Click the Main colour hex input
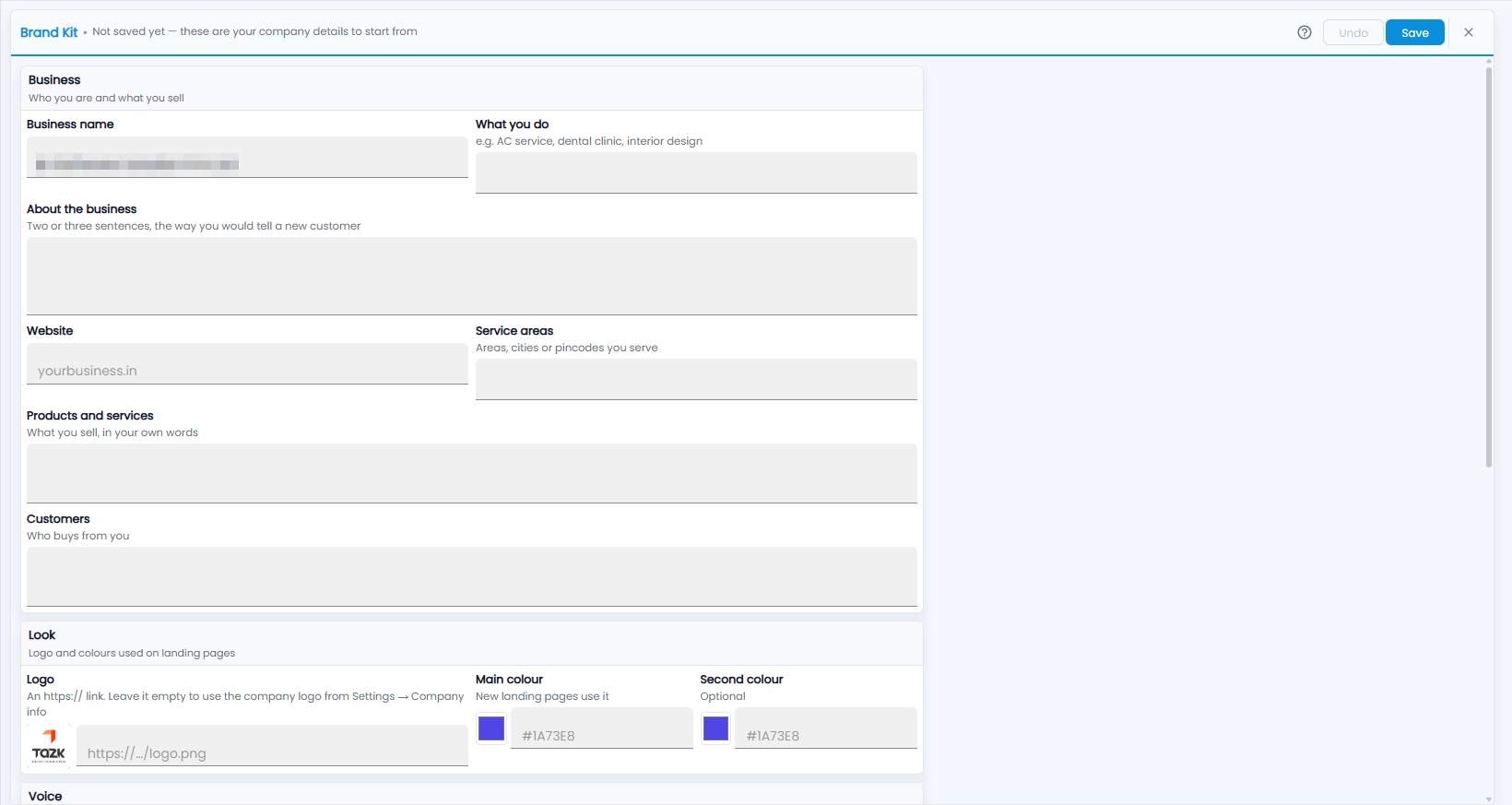 [601, 728]
